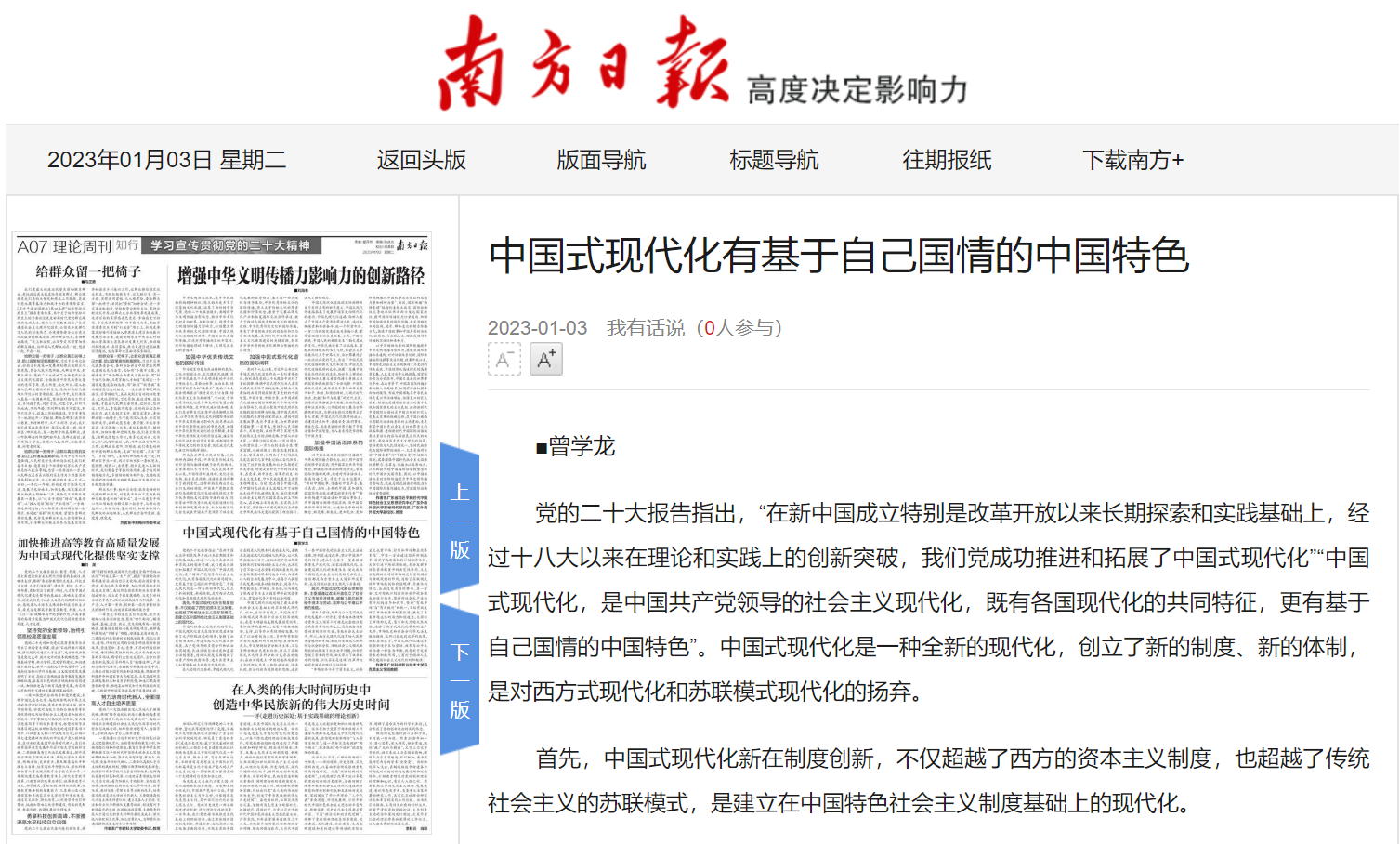
Task: Select 标题导航 in the top navigation
Action: tap(774, 159)
